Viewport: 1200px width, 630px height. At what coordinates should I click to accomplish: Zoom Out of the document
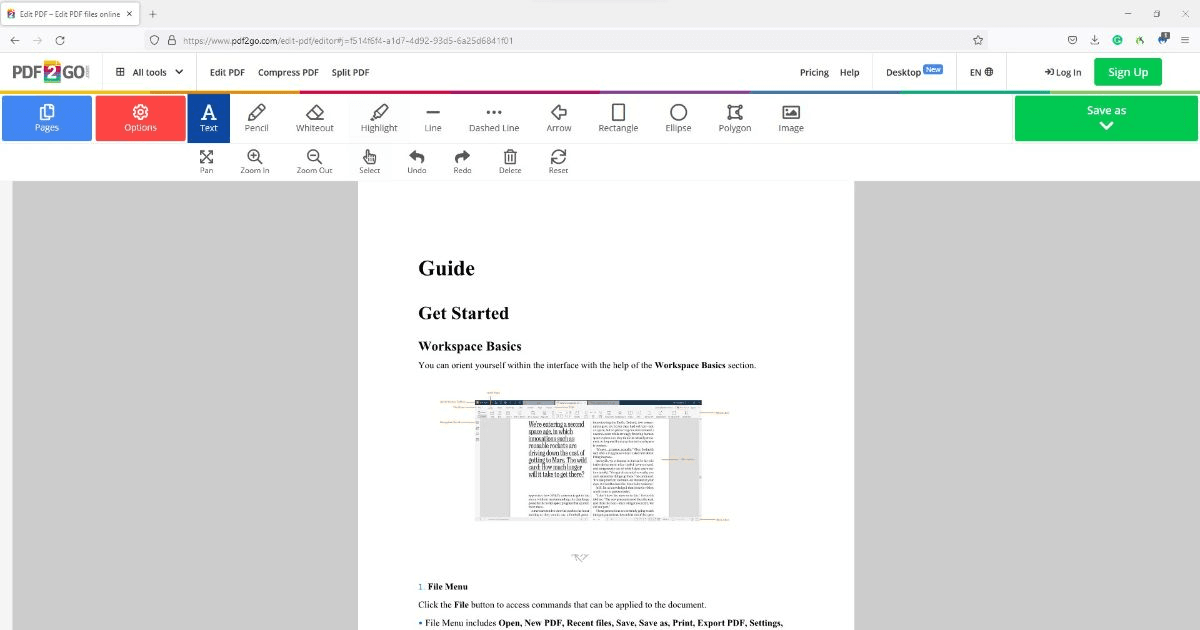pos(314,161)
